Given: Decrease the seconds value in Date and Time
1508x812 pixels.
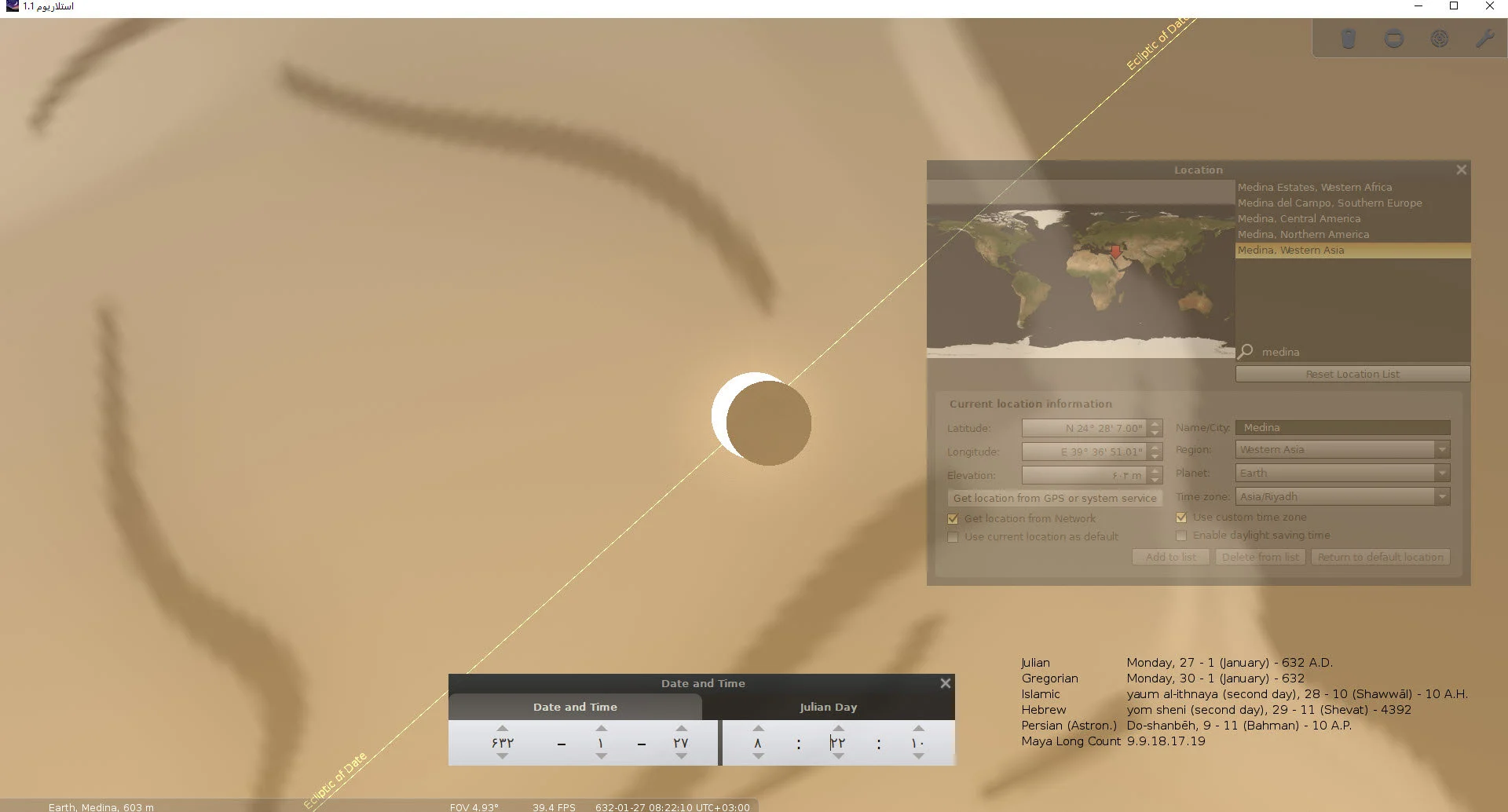Looking at the screenshot, I should point(918,756).
